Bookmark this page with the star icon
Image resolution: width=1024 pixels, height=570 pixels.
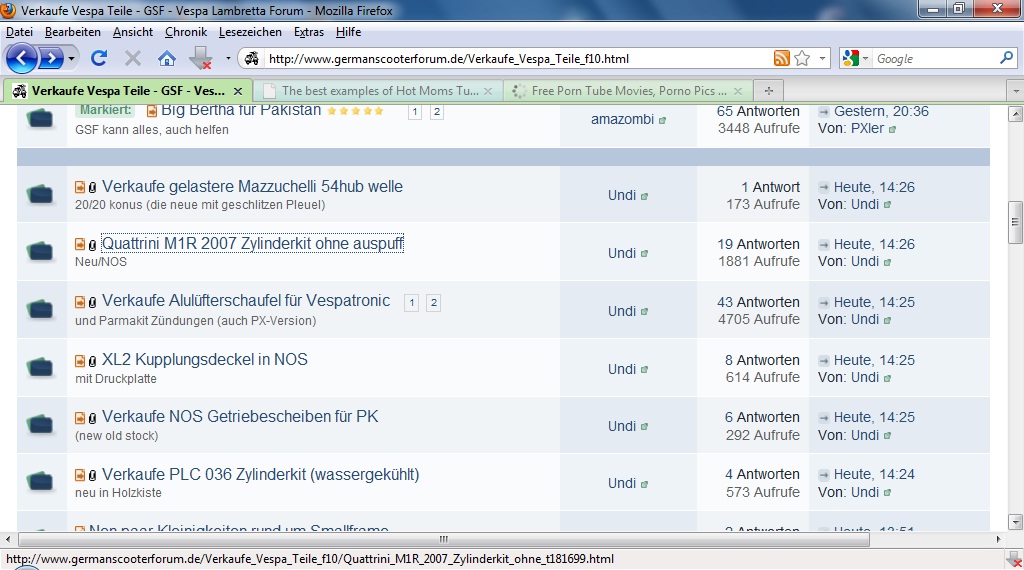point(802,59)
